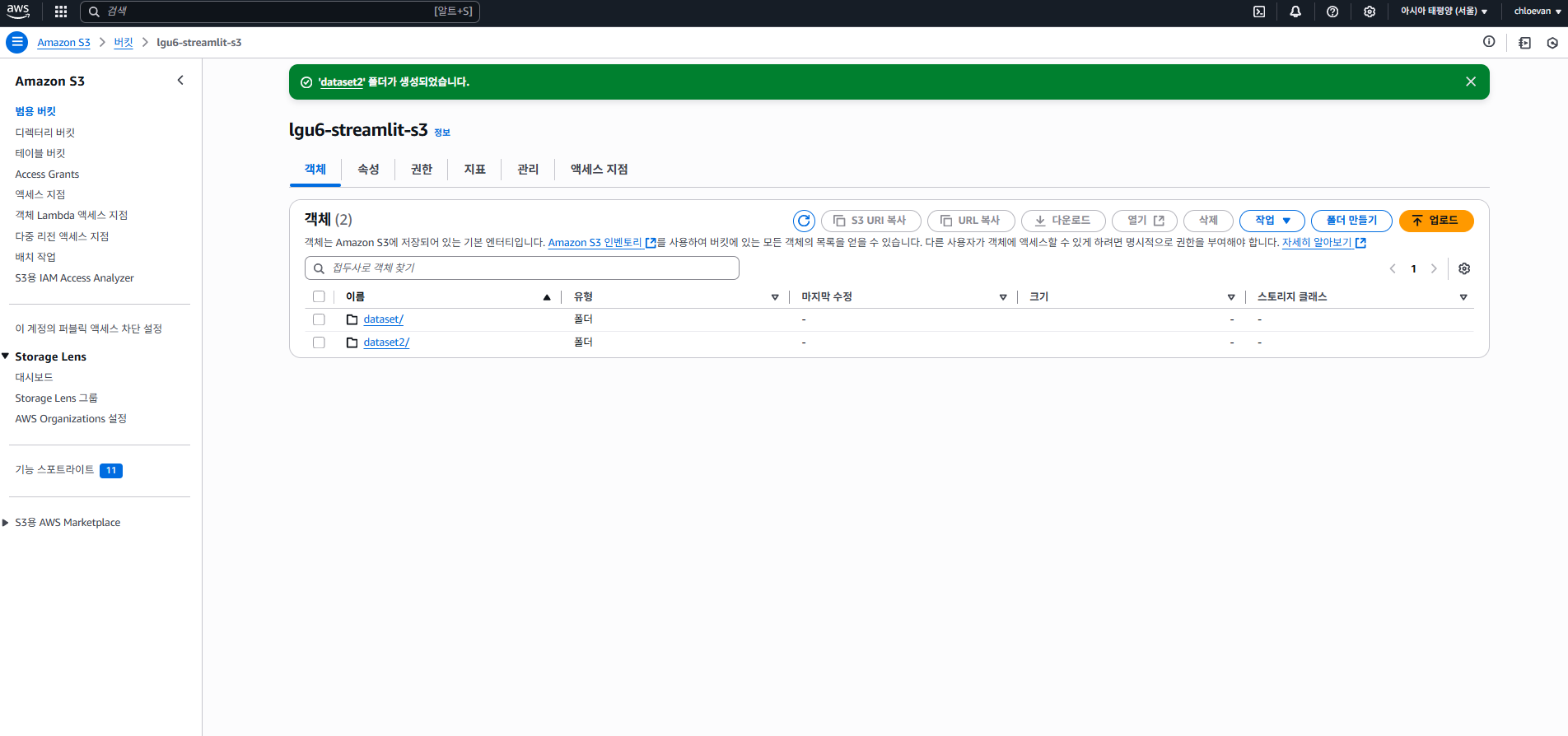This screenshot has width=1568, height=736.
Task: Launch the CloudShell terminal icon
Action: click(1259, 12)
